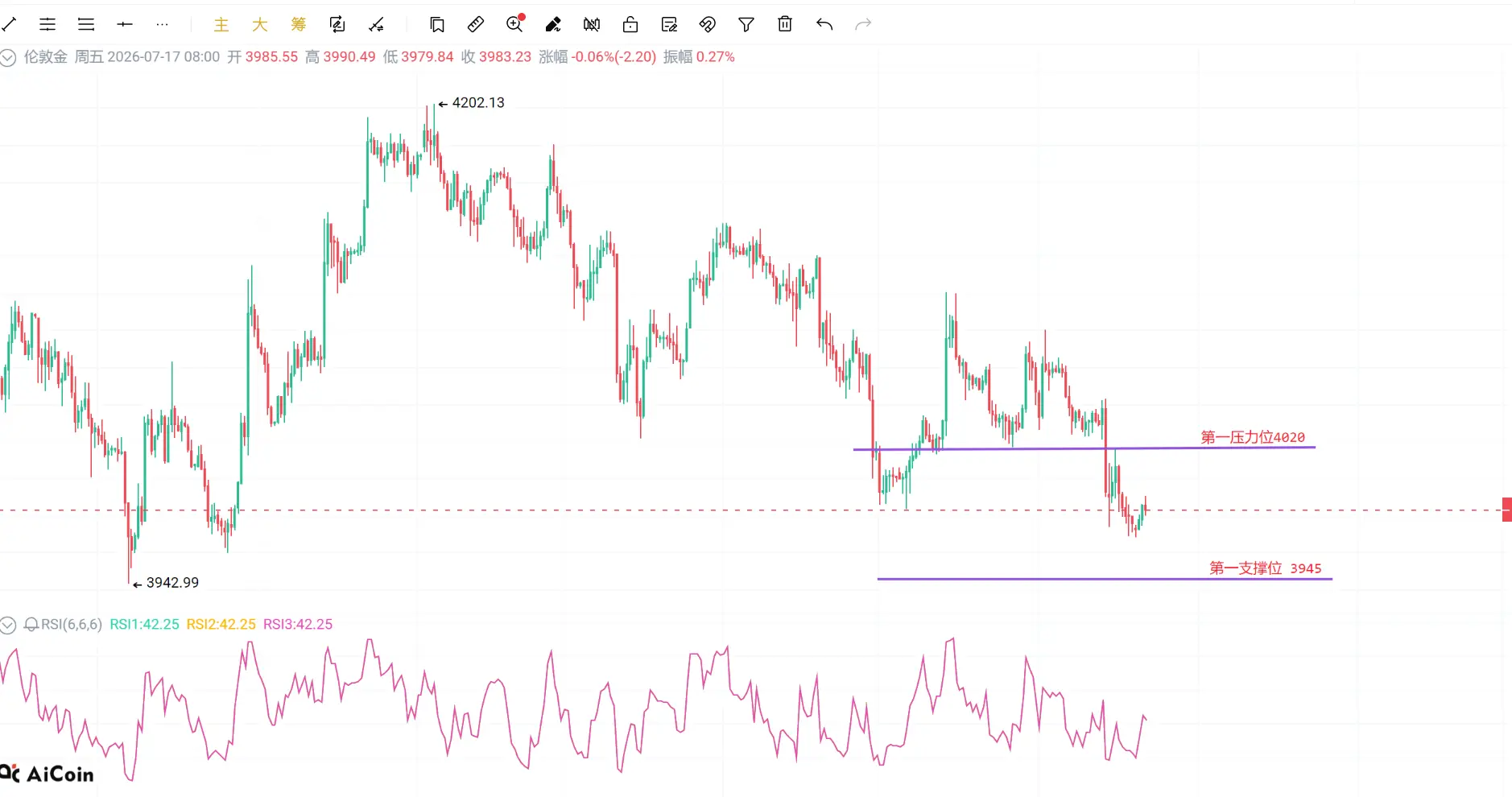Select the parallel channel lines tool

tap(48, 25)
